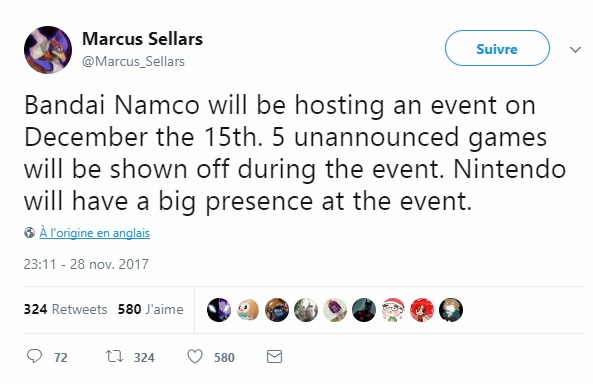Open the first dark purple liker avatar
593x384 pixels.
click(219, 310)
